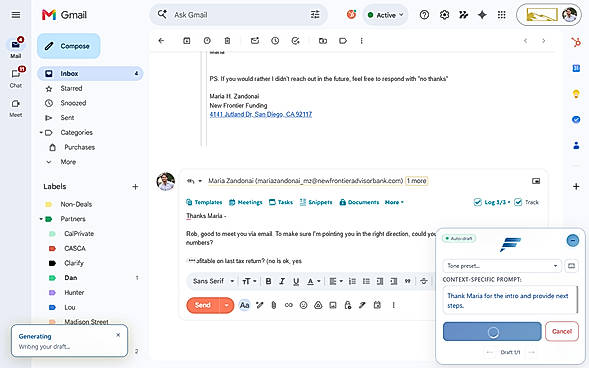Open the Google Keep lightbulb side panel
This screenshot has height=368, width=589.
(576, 94)
